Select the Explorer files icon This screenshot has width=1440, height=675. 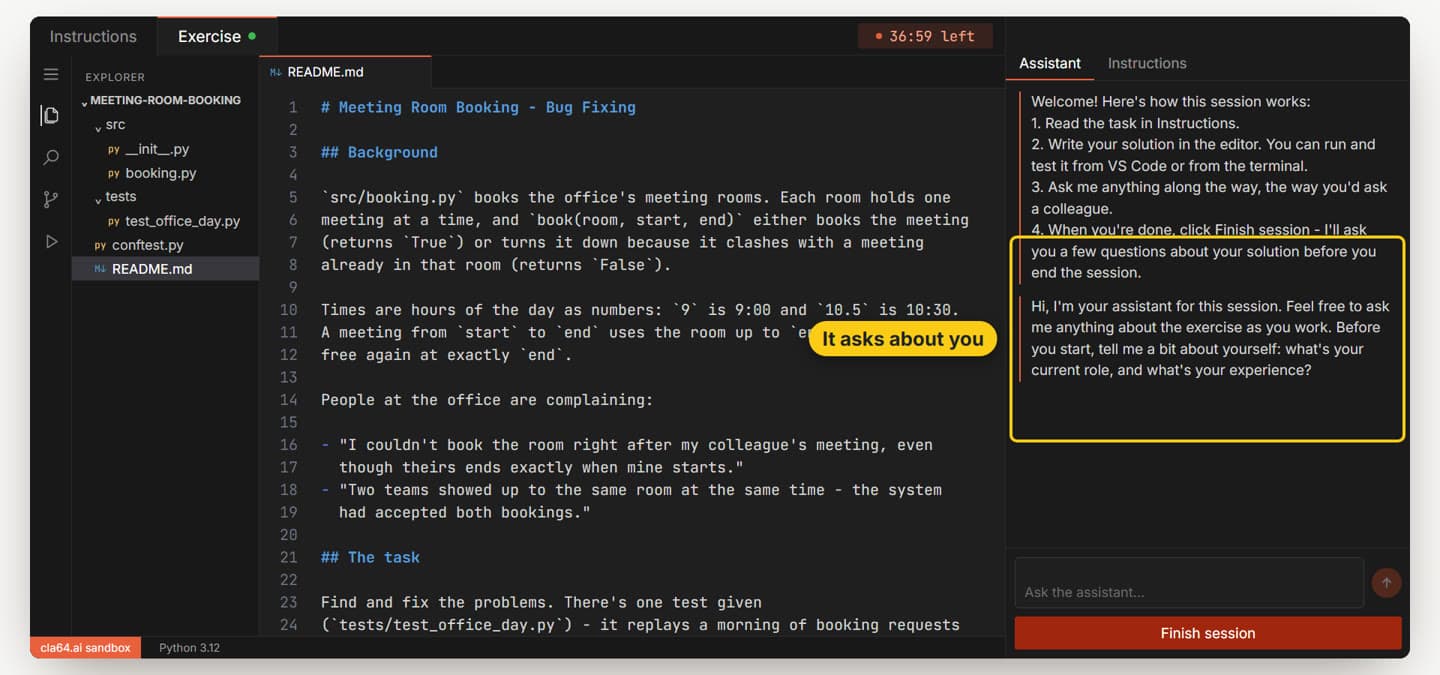pyautogui.click(x=50, y=115)
